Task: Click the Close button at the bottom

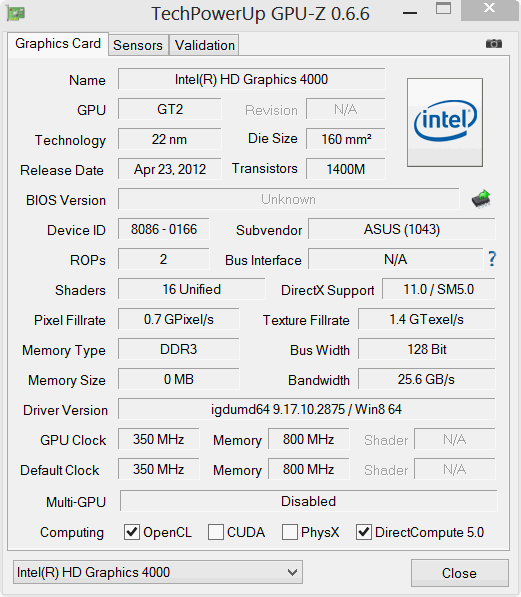Action: click(460, 573)
